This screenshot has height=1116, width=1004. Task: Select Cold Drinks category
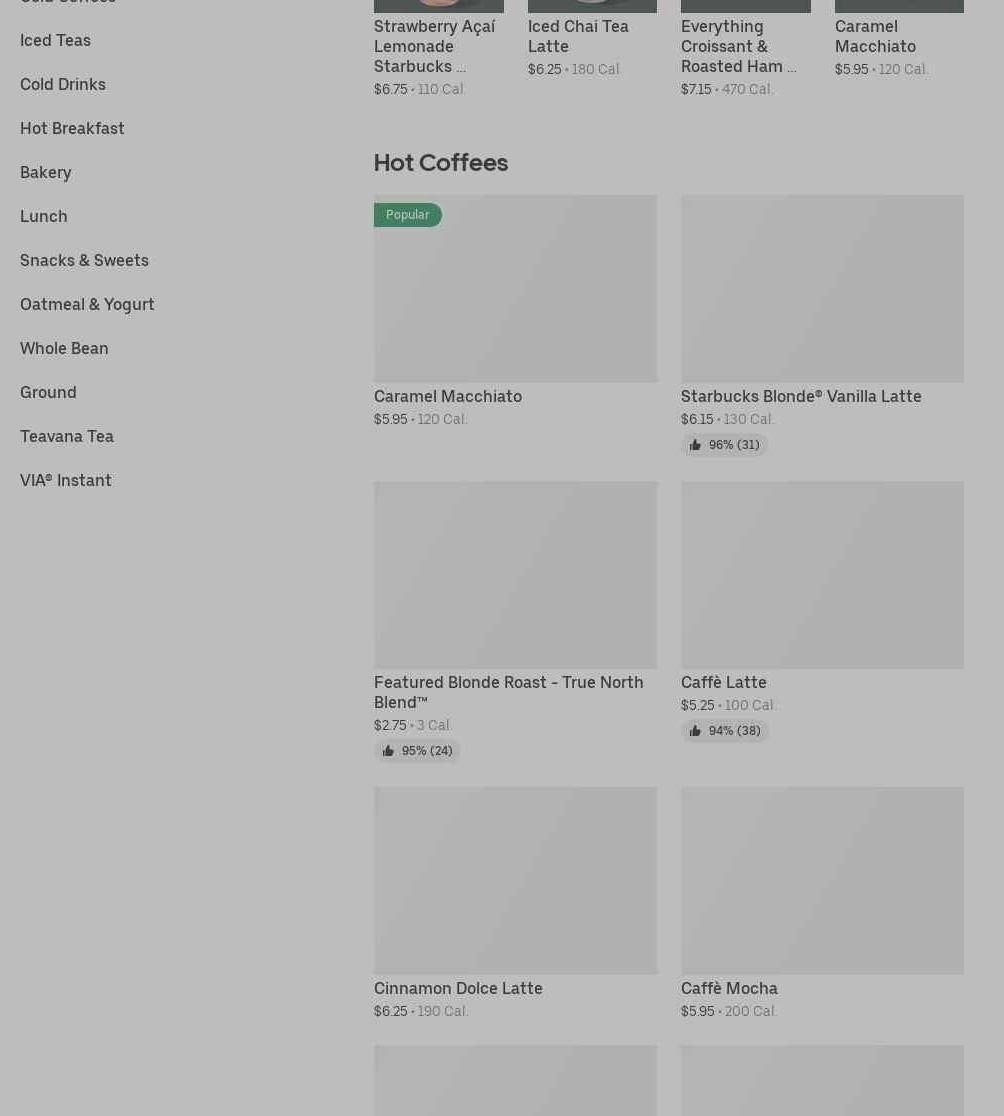(x=63, y=84)
